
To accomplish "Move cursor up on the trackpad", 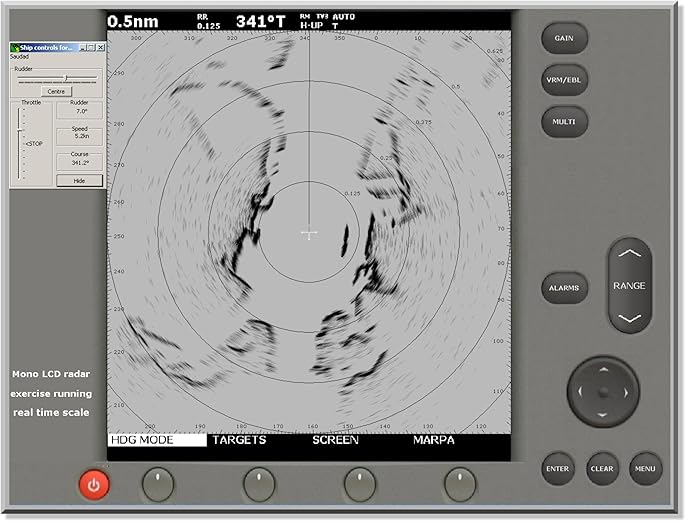I will 603,370.
